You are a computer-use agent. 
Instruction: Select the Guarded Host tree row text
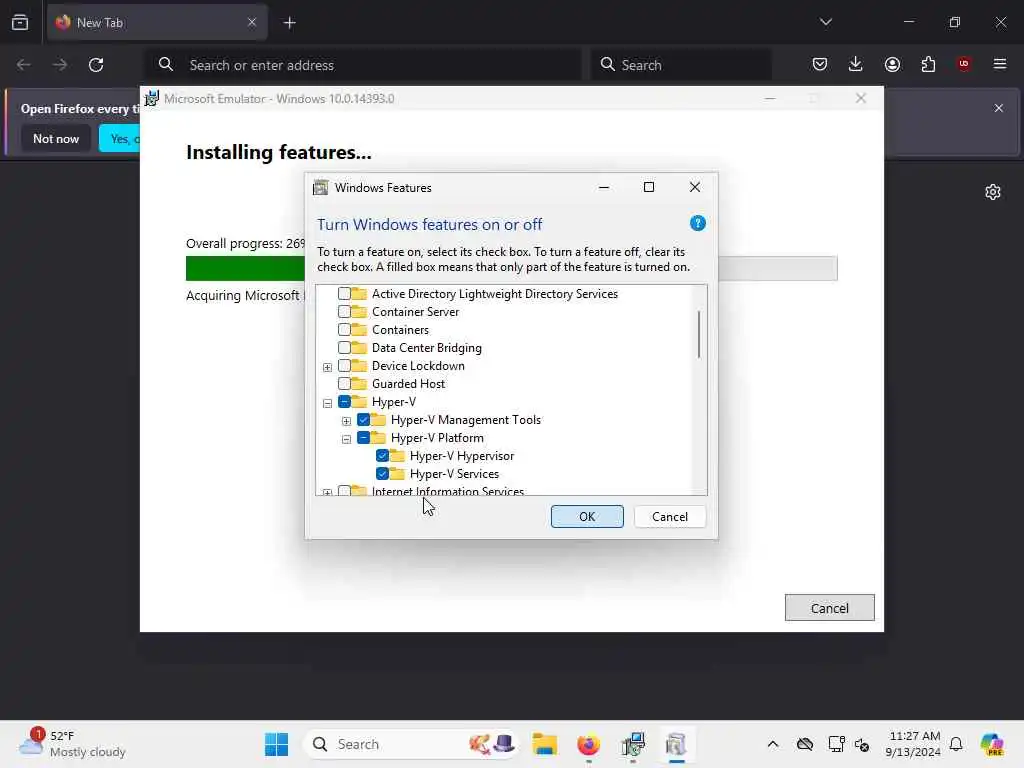pyautogui.click(x=408, y=384)
